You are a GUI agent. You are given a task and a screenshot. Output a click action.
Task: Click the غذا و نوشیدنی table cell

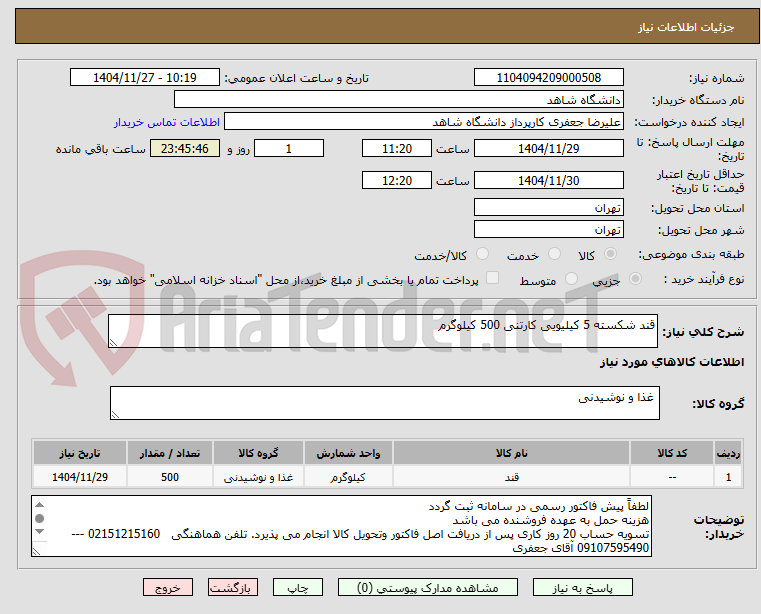[258, 477]
